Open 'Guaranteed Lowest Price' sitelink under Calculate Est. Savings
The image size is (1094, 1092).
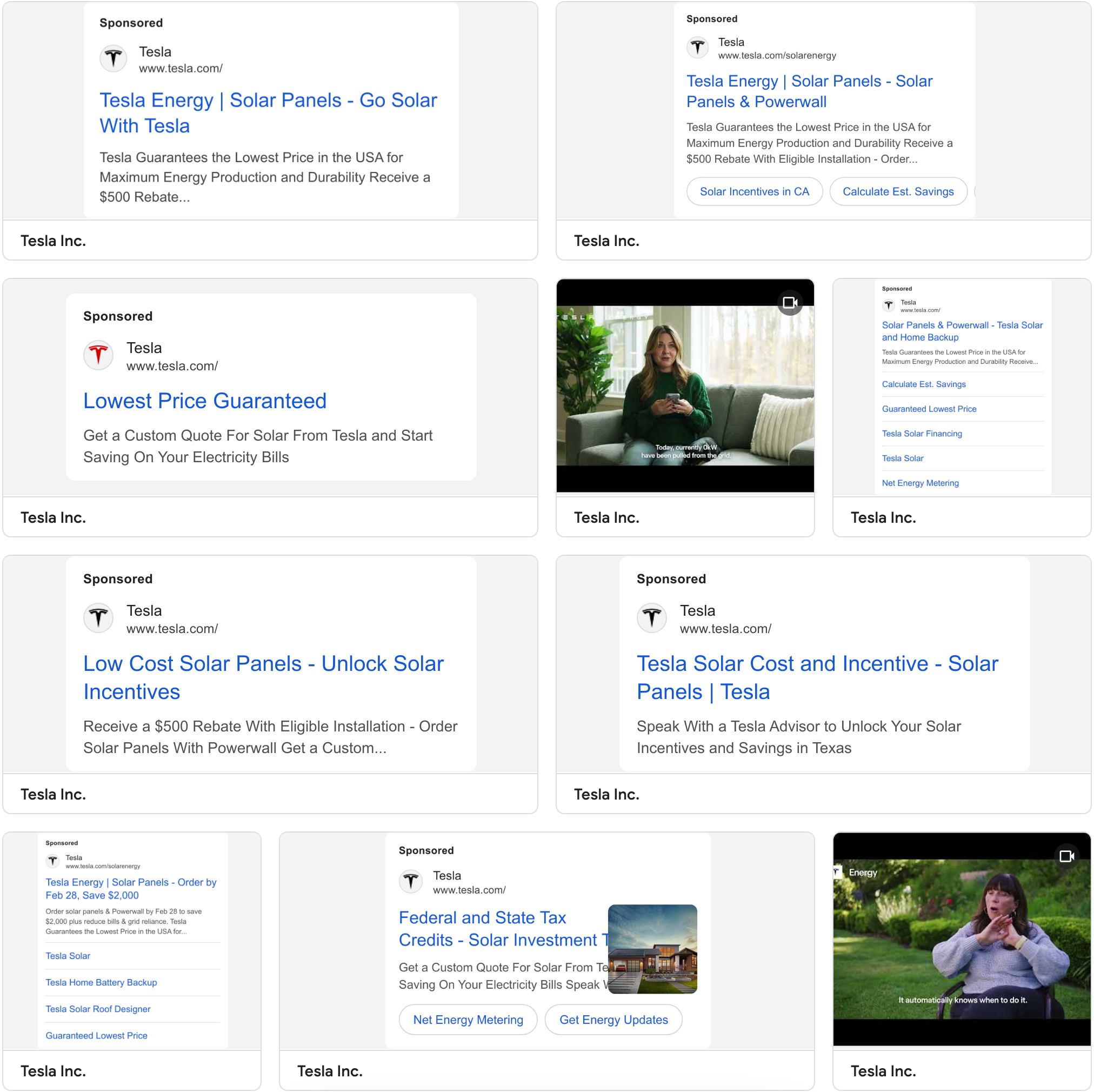[929, 409]
